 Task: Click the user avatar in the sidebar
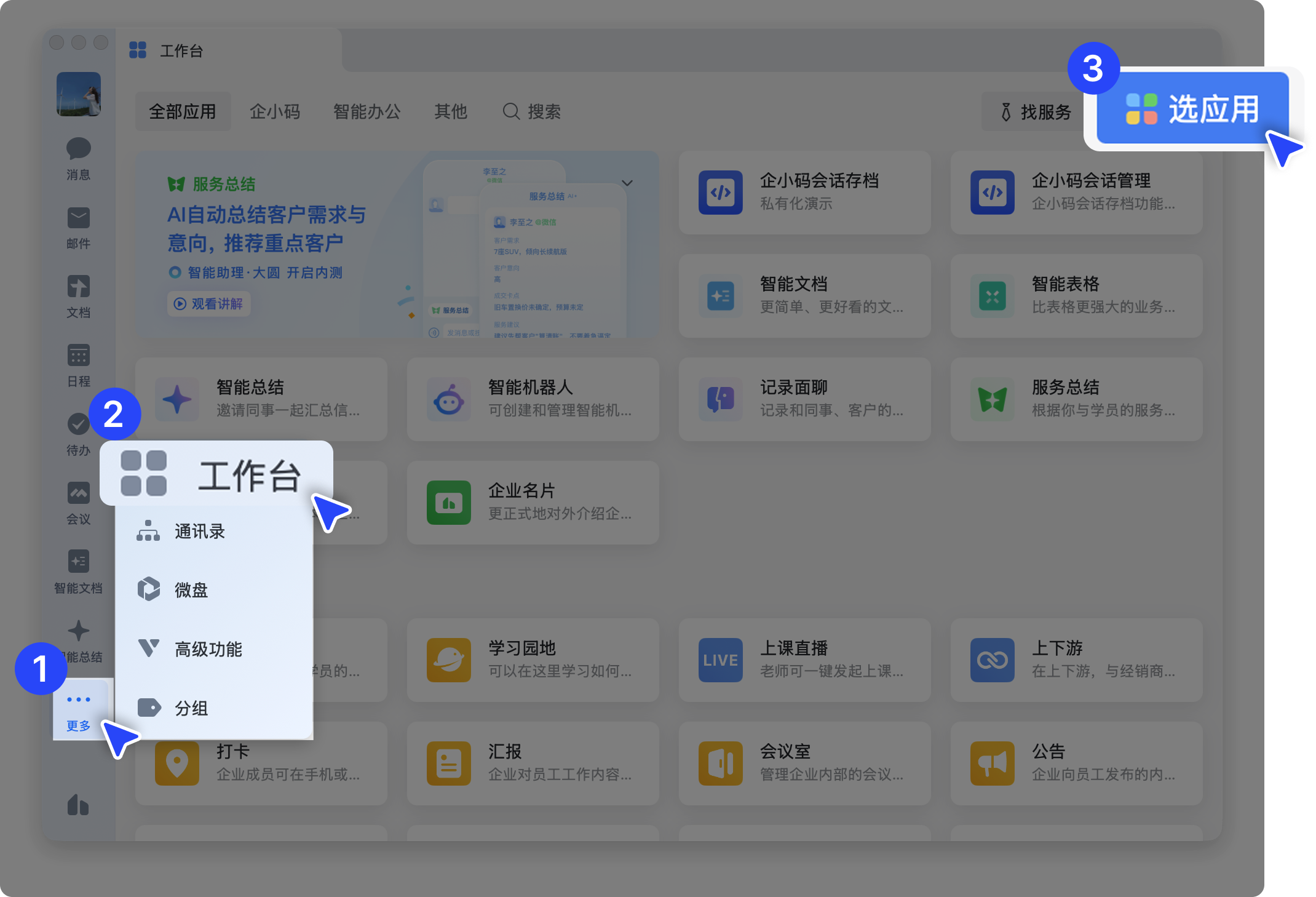(x=79, y=94)
